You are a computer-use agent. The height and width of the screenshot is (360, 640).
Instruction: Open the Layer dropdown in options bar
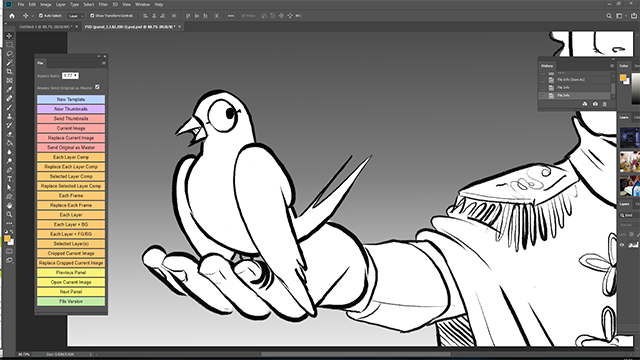[x=76, y=16]
